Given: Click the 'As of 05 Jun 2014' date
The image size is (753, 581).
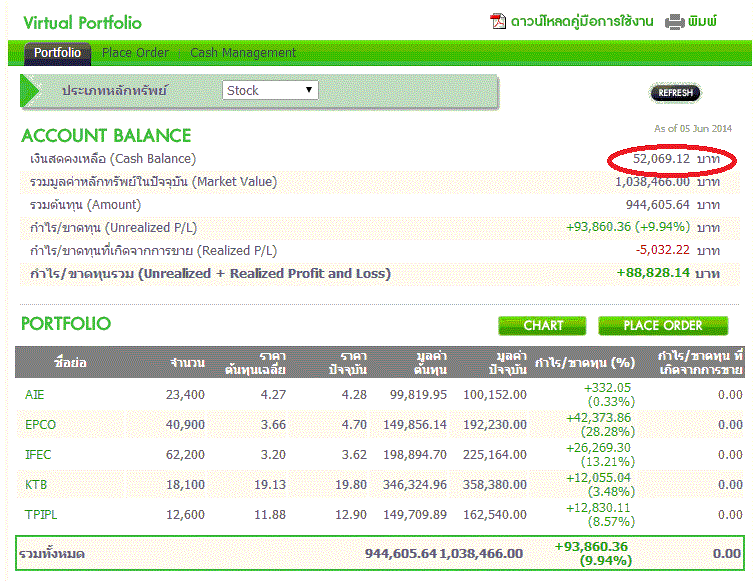Looking at the screenshot, I should [692, 129].
